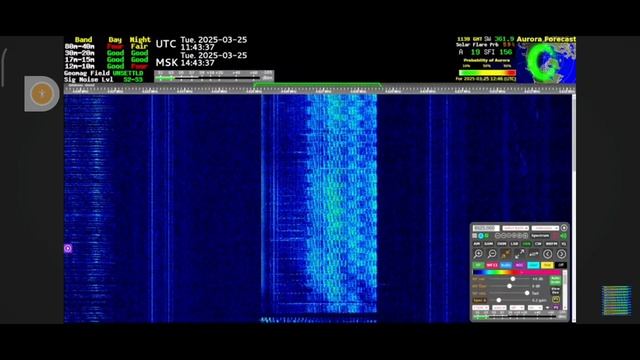This screenshot has width=640, height=360.
Task: Click the zoom to band icon
Action: [533, 254]
